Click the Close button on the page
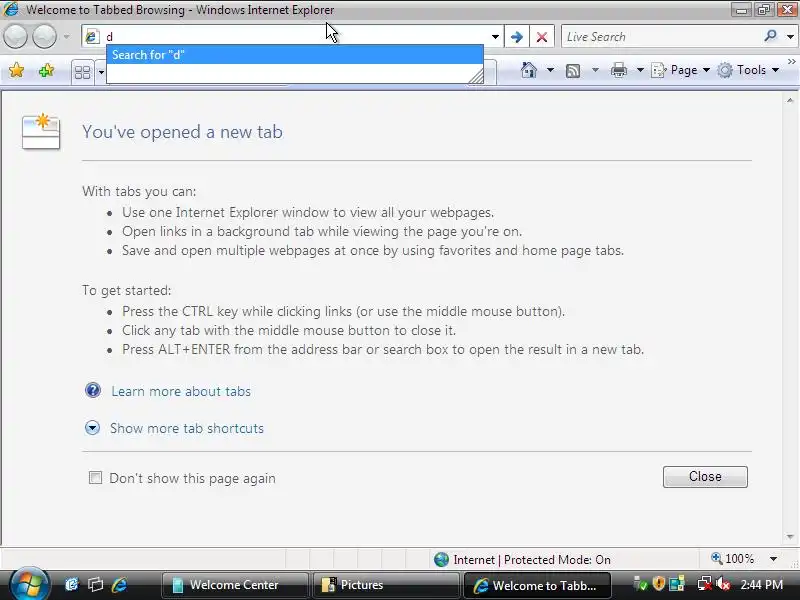The image size is (800, 600). [705, 477]
